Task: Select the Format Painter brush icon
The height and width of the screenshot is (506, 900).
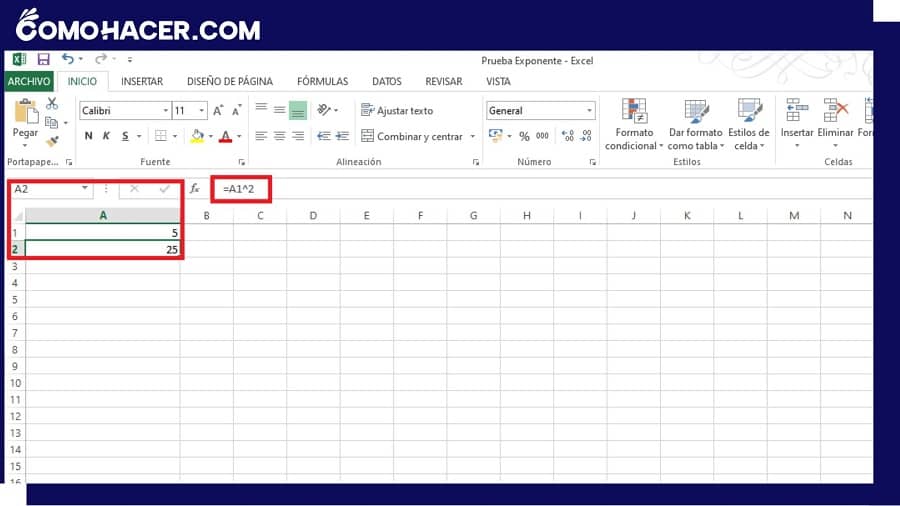Action: pyautogui.click(x=52, y=141)
